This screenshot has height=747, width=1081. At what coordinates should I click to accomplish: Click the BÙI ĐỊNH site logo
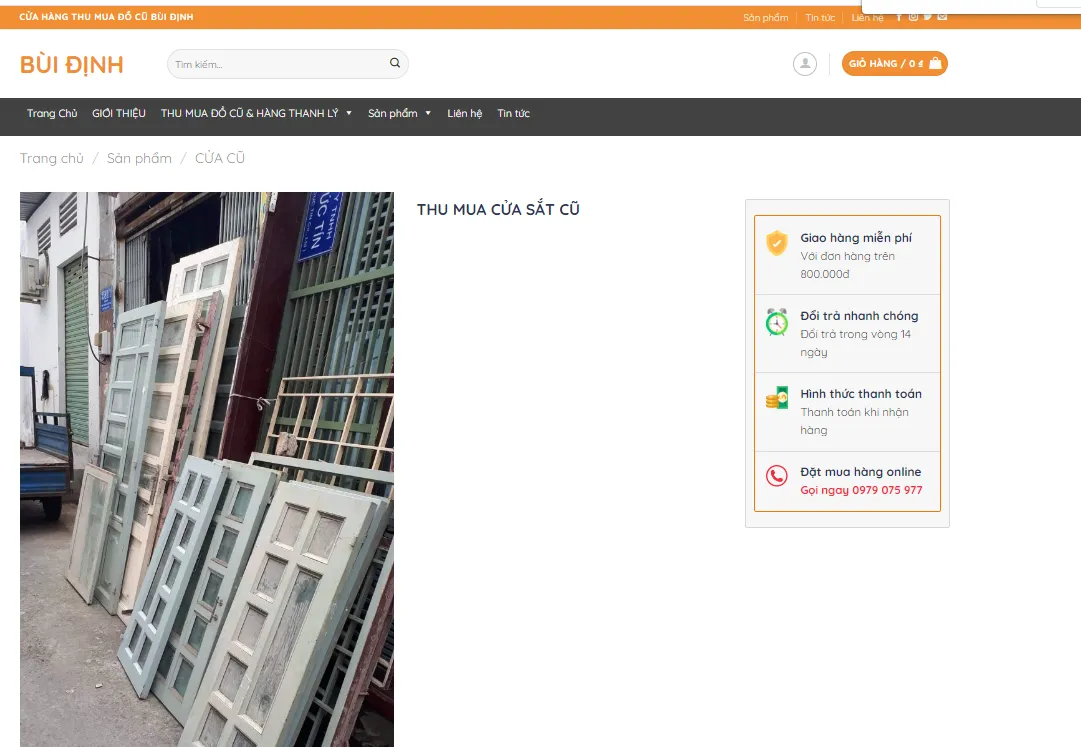(72, 65)
